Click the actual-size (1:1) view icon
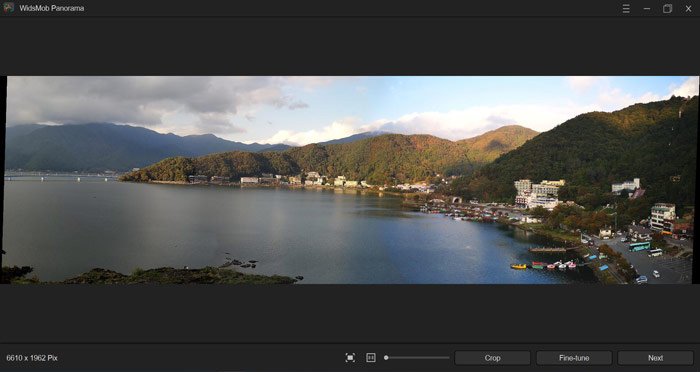The image size is (700, 372). tap(371, 358)
